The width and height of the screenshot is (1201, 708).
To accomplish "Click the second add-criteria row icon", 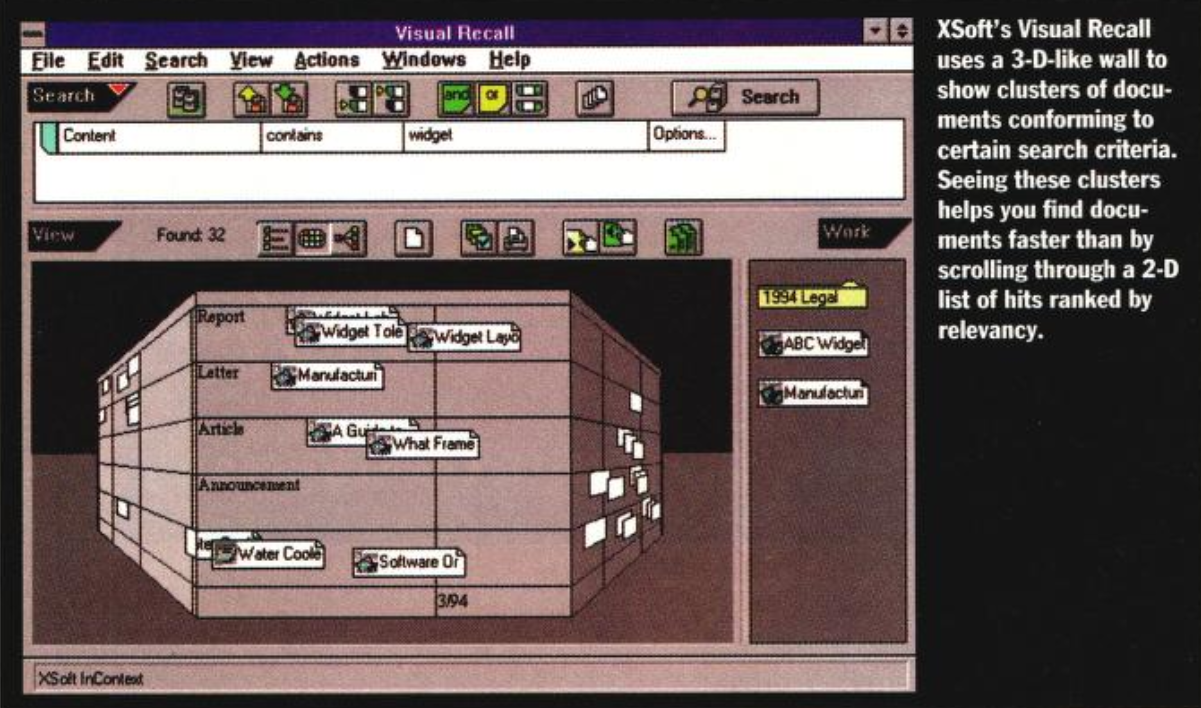I will coord(388,98).
